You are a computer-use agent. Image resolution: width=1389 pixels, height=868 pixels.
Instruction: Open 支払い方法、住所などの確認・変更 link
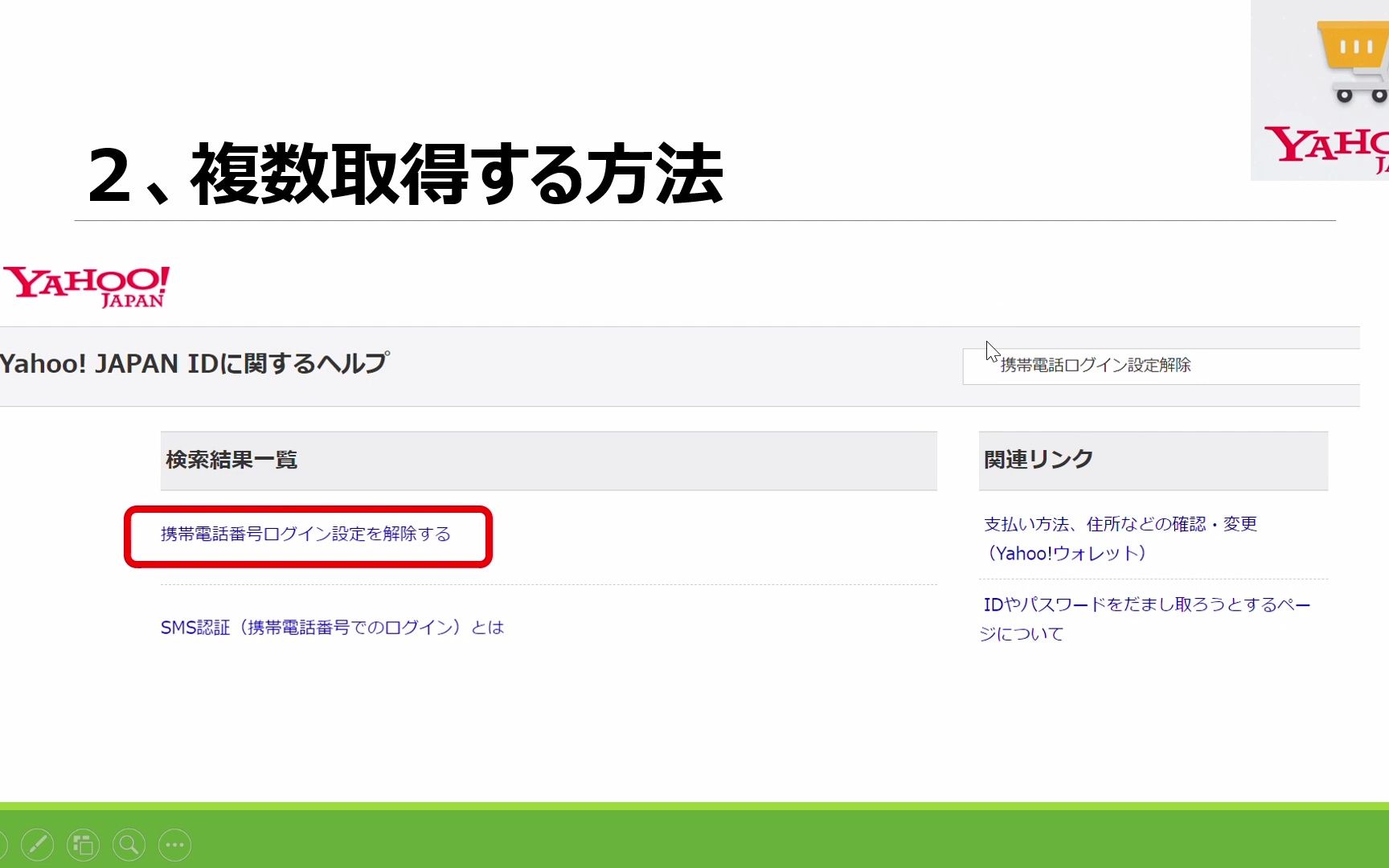click(x=1121, y=538)
